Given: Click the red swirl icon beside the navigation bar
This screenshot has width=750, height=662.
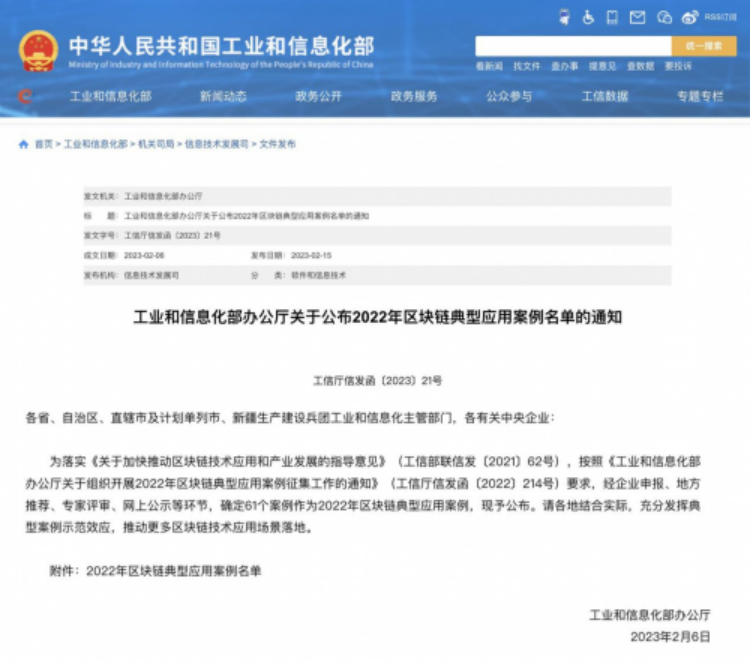Looking at the screenshot, I should (25, 96).
